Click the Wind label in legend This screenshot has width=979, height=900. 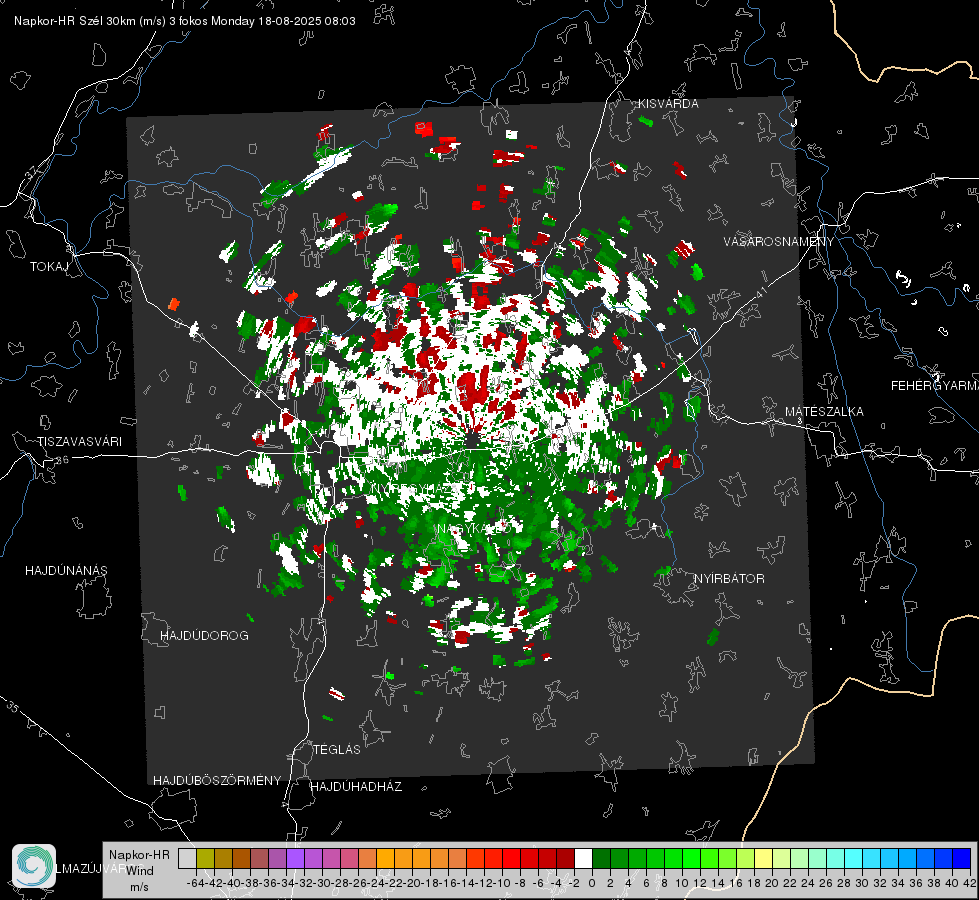pos(140,871)
